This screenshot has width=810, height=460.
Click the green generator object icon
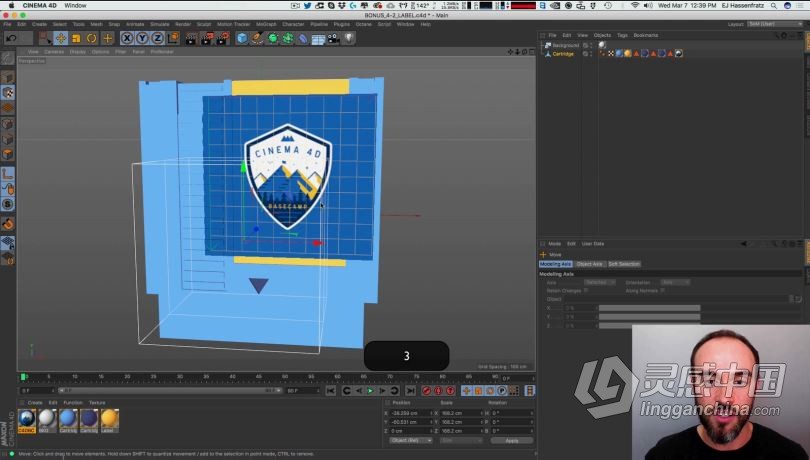coord(273,39)
